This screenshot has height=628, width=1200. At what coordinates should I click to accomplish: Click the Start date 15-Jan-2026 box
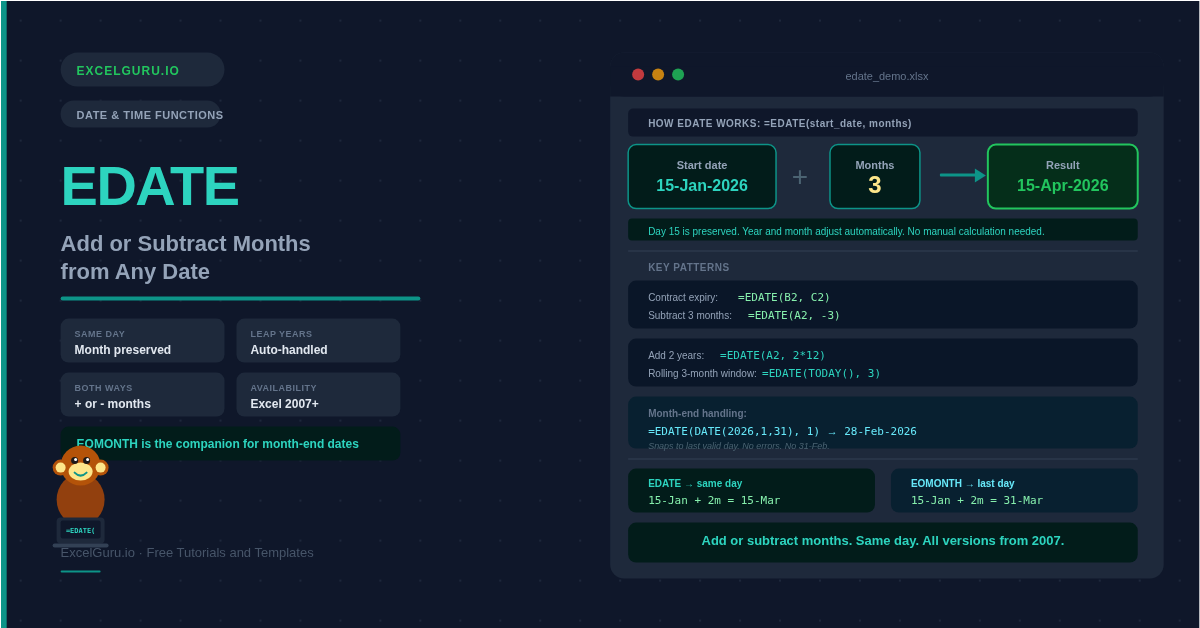click(x=702, y=177)
